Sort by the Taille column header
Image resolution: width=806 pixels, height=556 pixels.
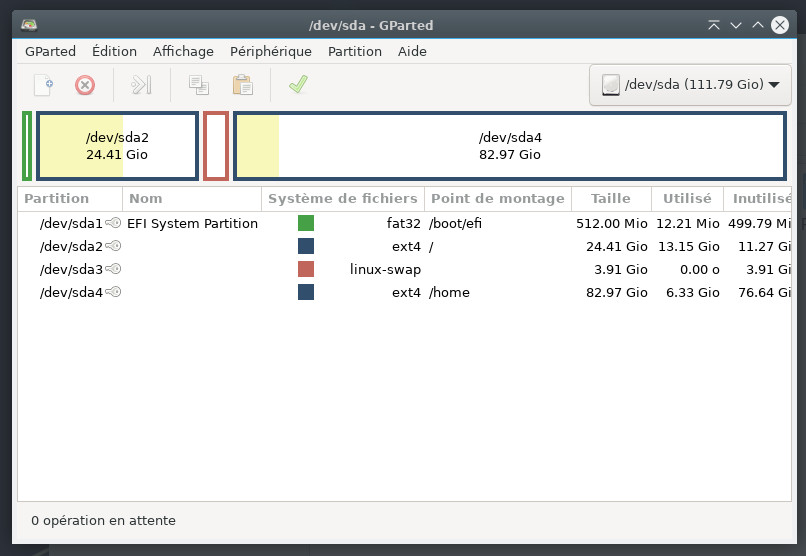click(x=610, y=199)
